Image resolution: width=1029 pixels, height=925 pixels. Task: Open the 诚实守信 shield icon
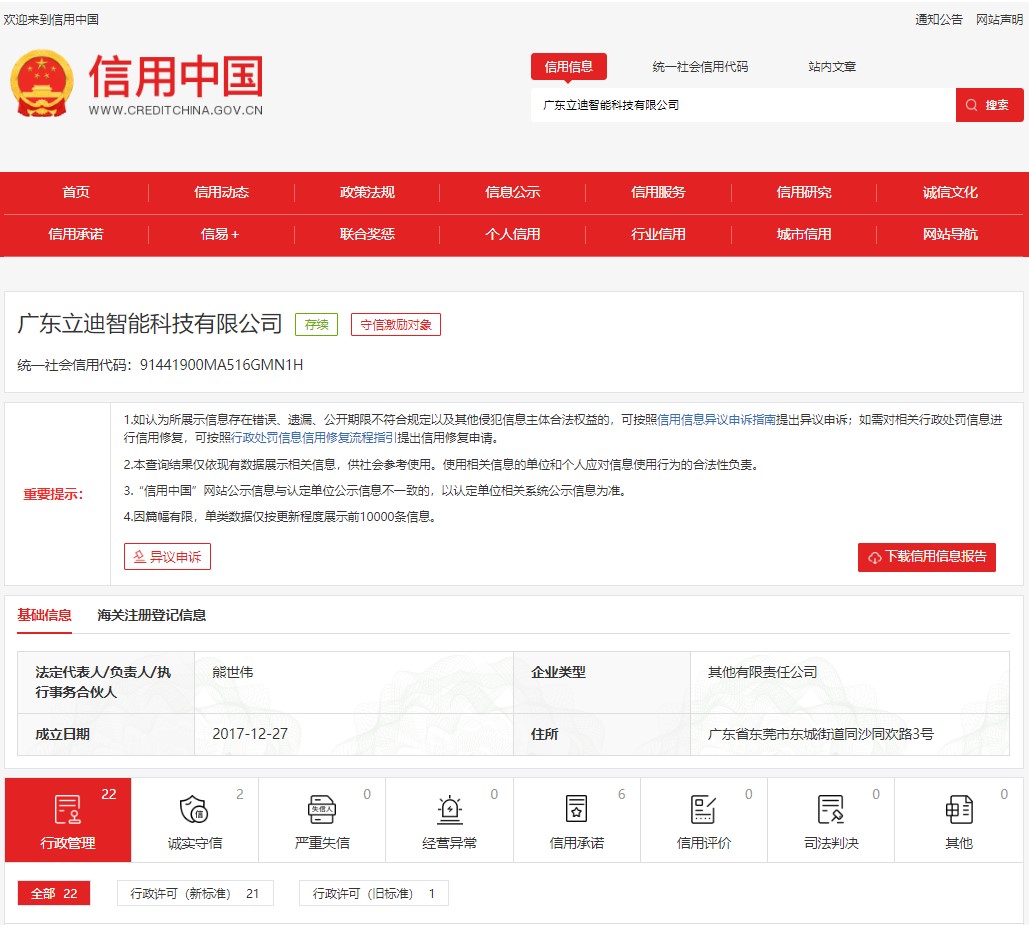click(x=194, y=810)
